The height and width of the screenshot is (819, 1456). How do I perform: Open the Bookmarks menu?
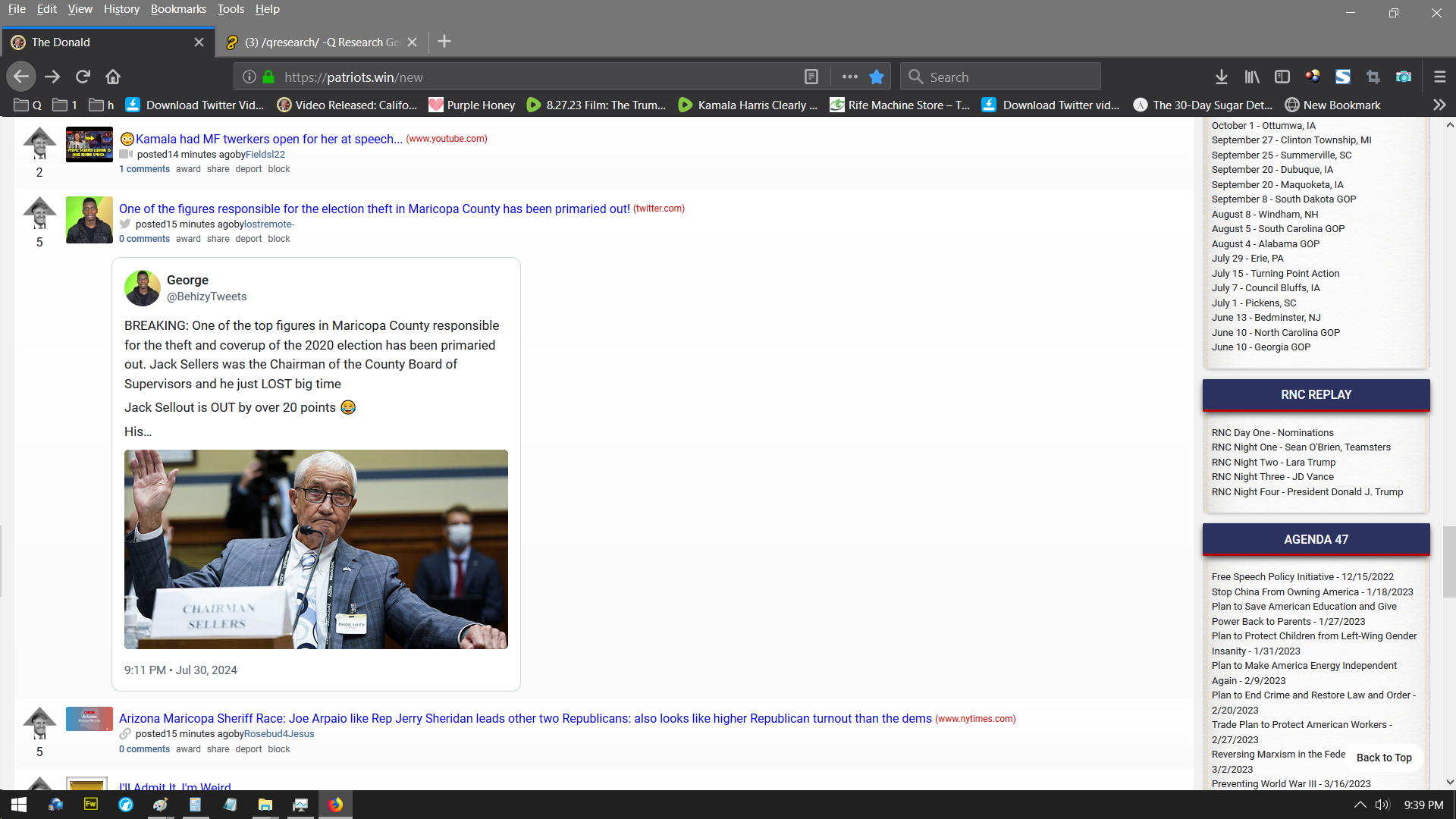click(x=178, y=9)
